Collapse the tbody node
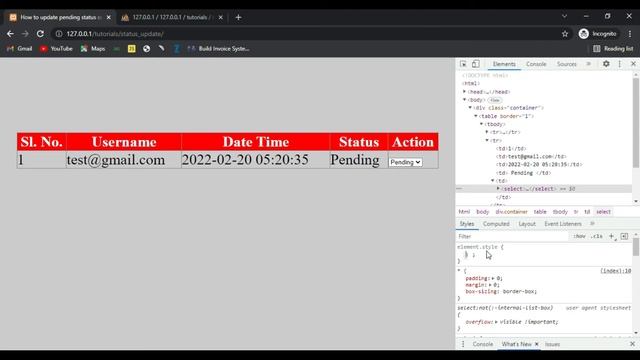The image size is (640, 360). [482, 124]
